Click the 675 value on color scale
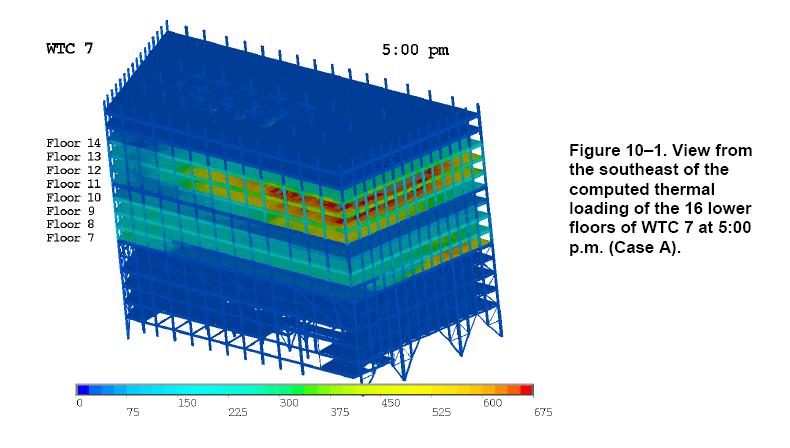 pyautogui.click(x=543, y=412)
